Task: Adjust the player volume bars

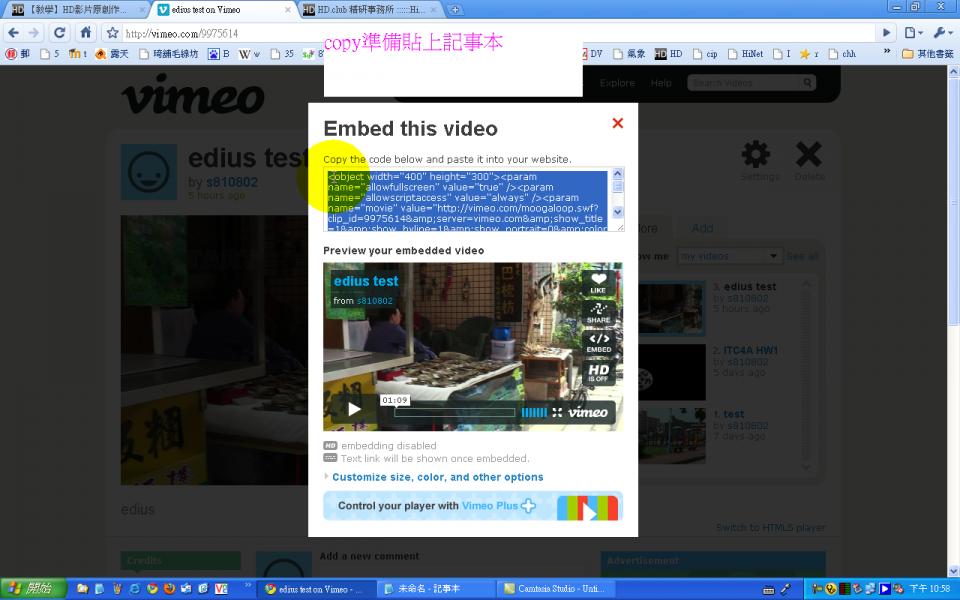Action: [534, 412]
